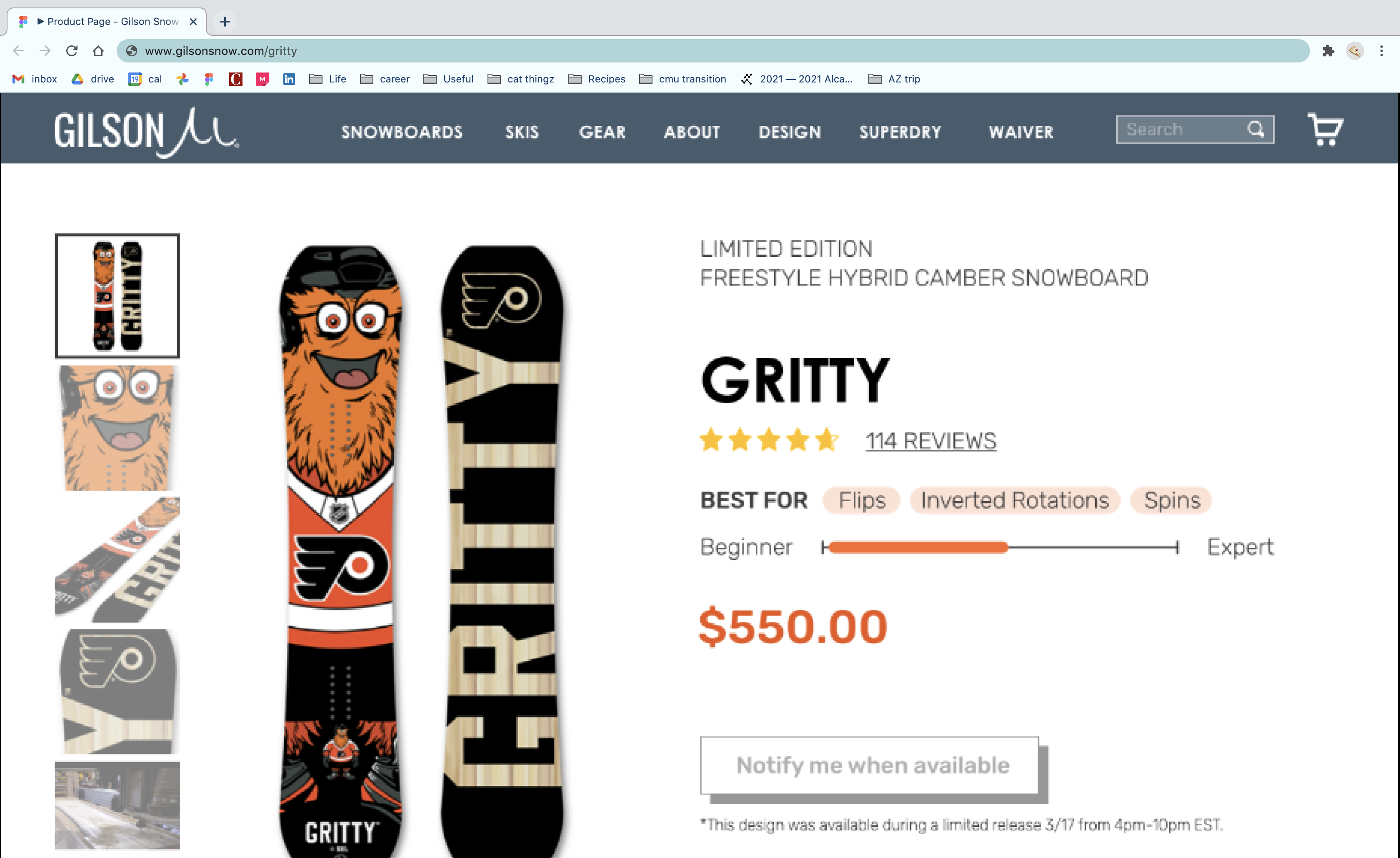
Task: Click Notify me when available button
Action: pyautogui.click(x=869, y=765)
